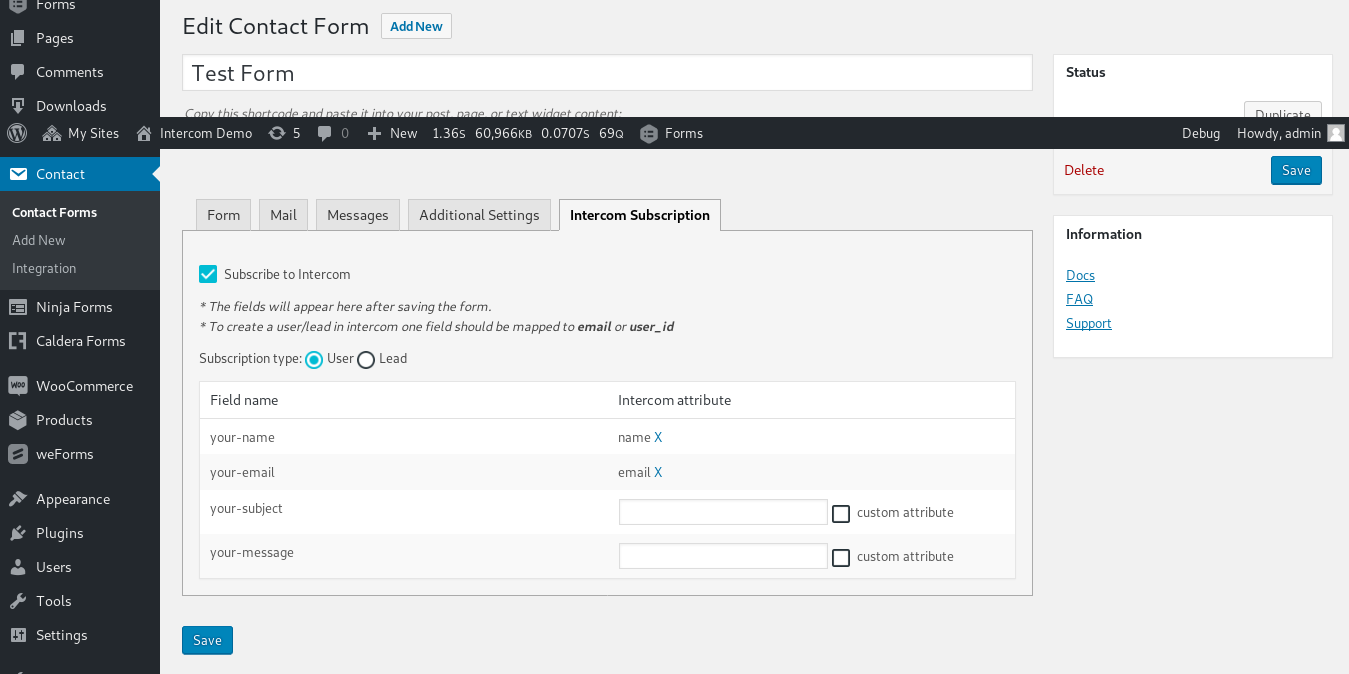Toggle the Subscribe to Intercom checkbox

[208, 274]
